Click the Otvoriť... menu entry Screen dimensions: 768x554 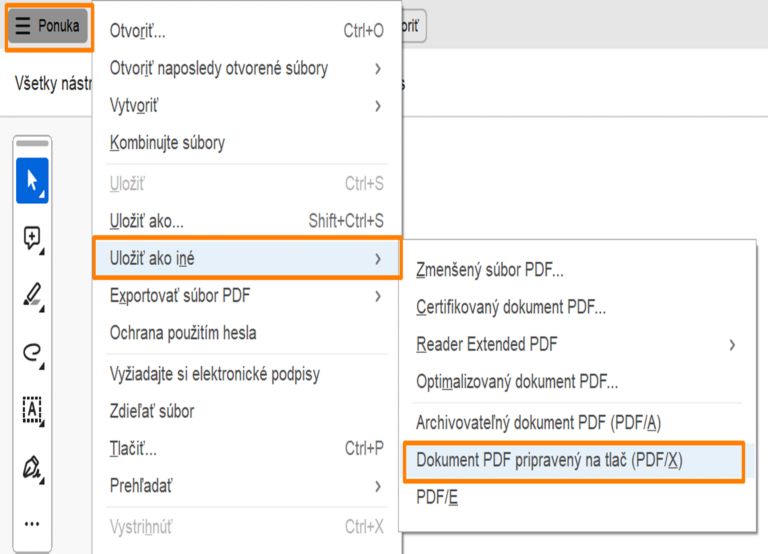tap(138, 31)
